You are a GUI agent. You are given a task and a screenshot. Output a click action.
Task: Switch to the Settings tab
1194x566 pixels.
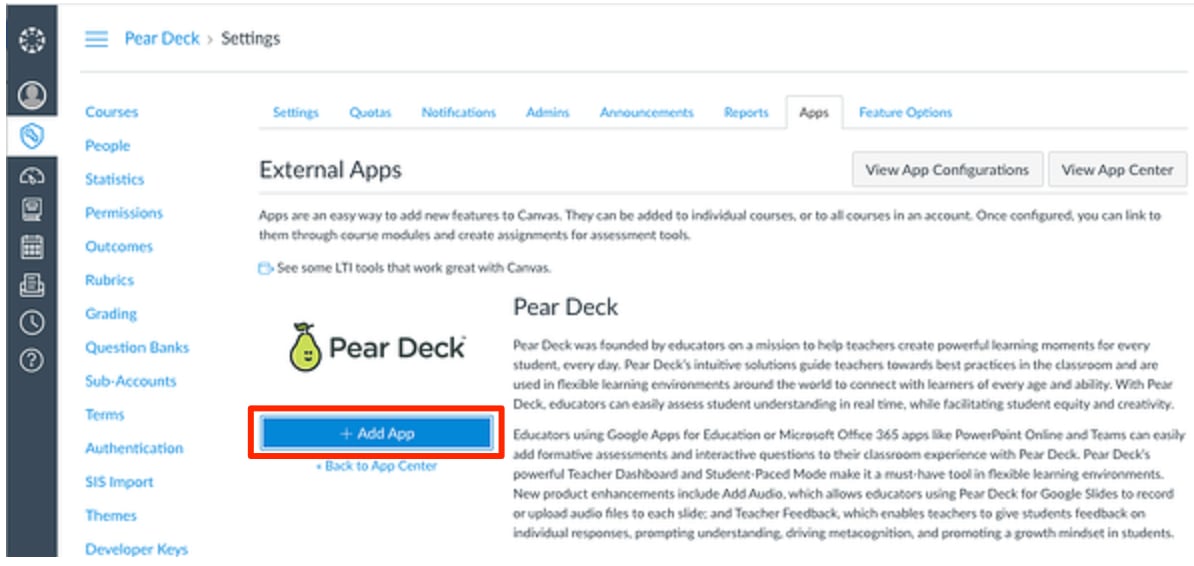tap(295, 112)
